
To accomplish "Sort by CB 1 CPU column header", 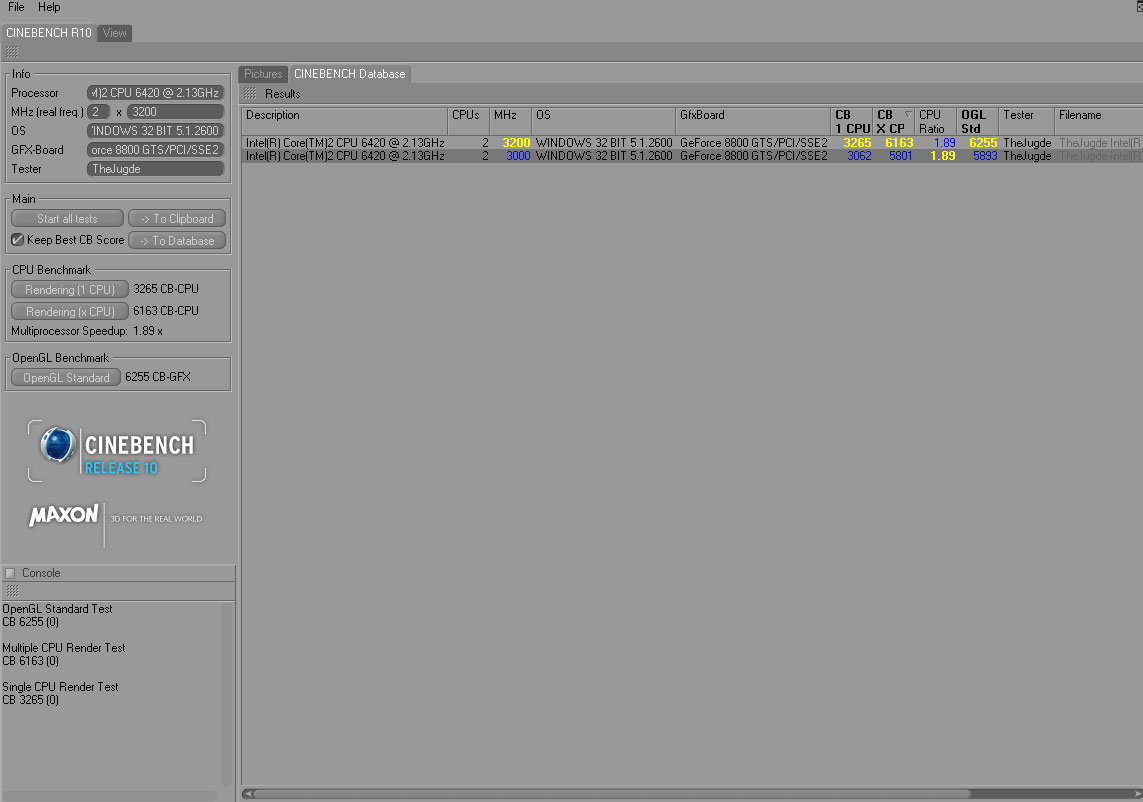I will pos(852,121).
